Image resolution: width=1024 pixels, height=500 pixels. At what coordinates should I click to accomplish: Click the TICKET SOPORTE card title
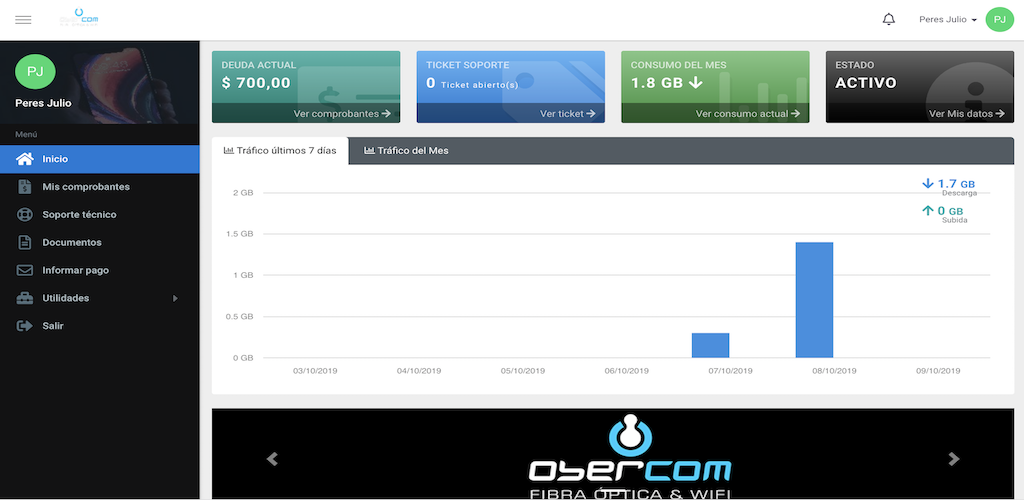468,65
